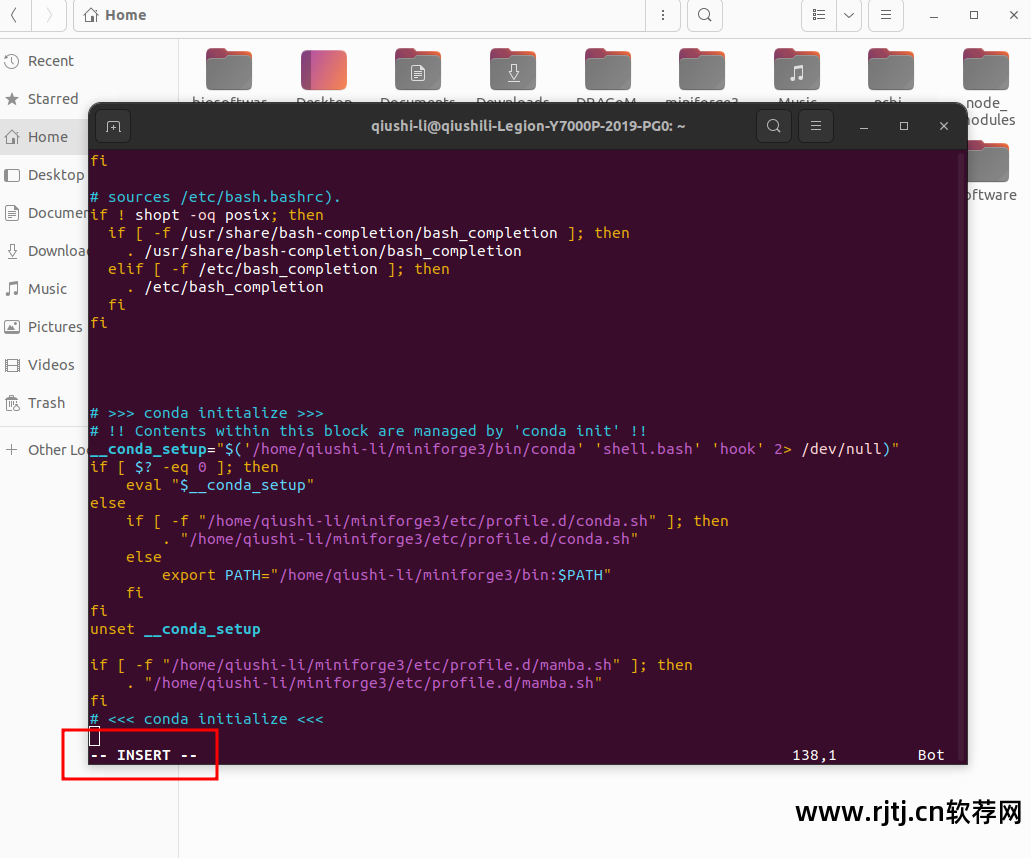Click the file manager search button
Image resolution: width=1031 pixels, height=858 pixels.
click(x=705, y=15)
